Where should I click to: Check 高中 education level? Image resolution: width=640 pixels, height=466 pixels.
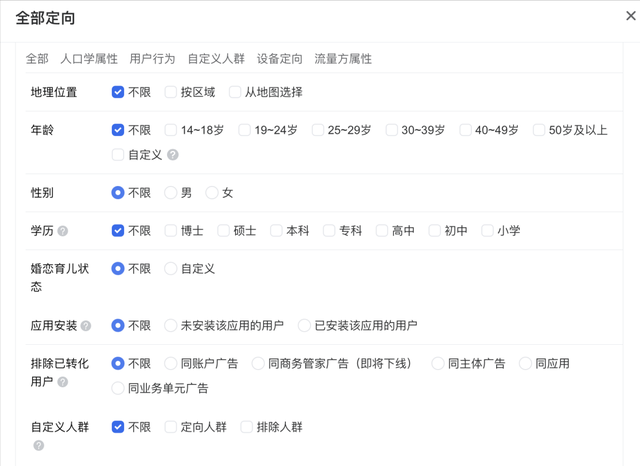382,231
